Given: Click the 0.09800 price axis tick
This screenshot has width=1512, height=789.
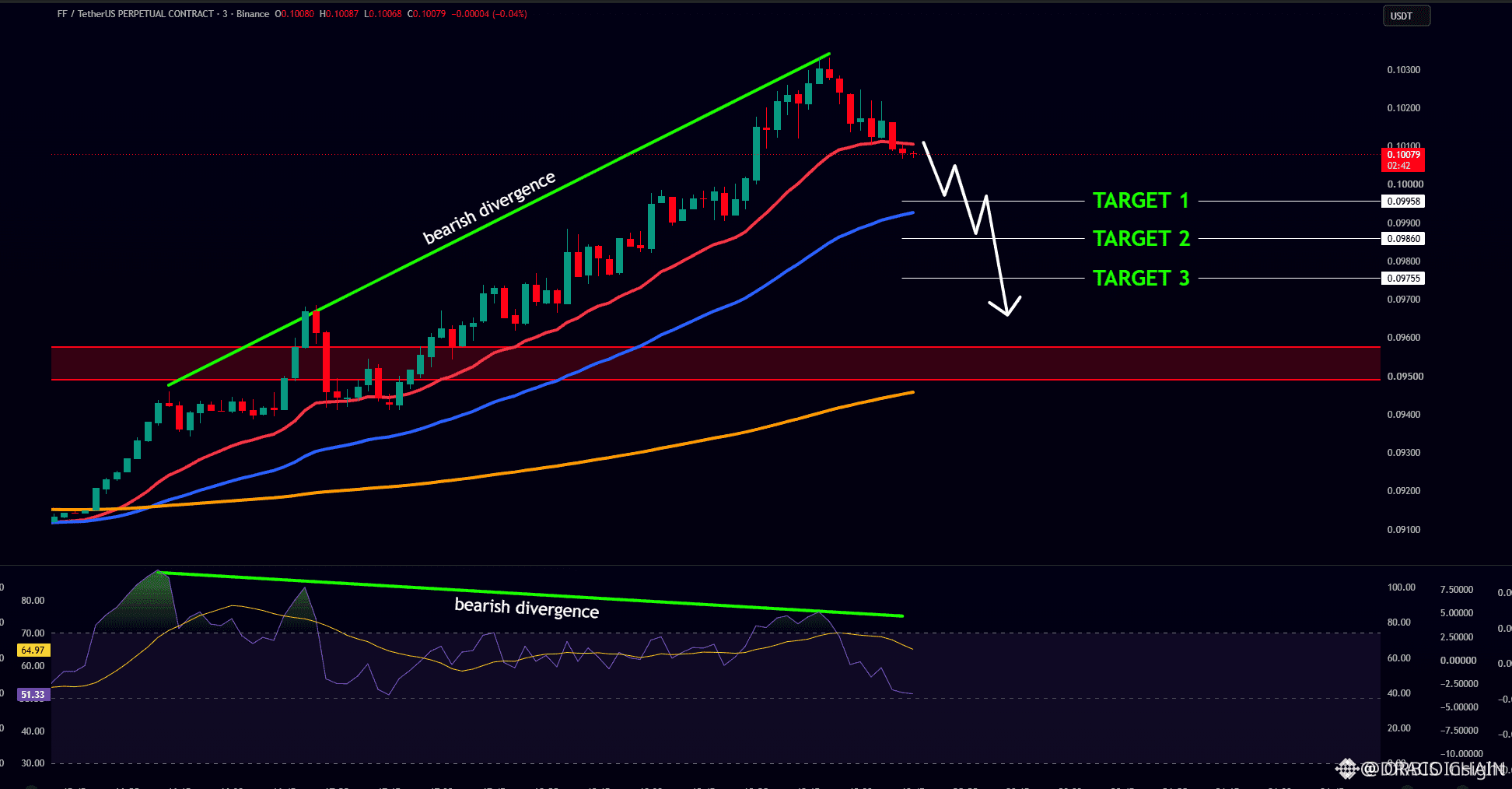Looking at the screenshot, I should 1404,261.
